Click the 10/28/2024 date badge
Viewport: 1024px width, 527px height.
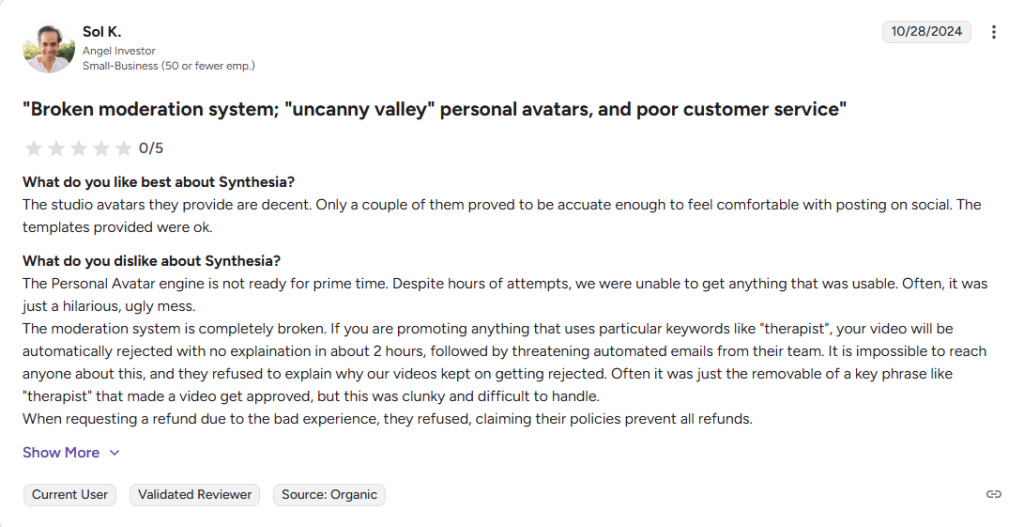(926, 32)
